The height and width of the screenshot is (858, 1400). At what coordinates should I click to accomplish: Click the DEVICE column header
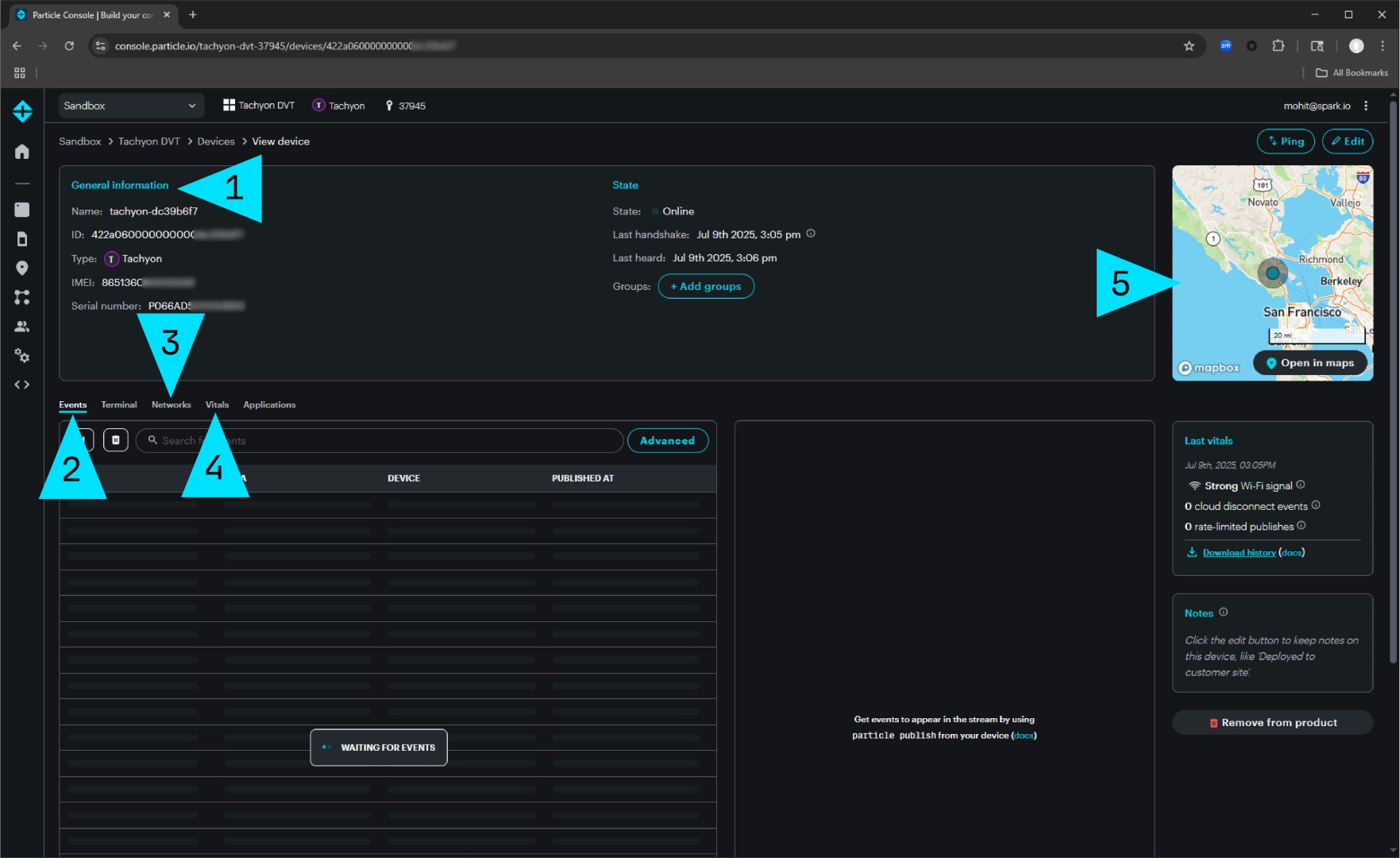(404, 478)
